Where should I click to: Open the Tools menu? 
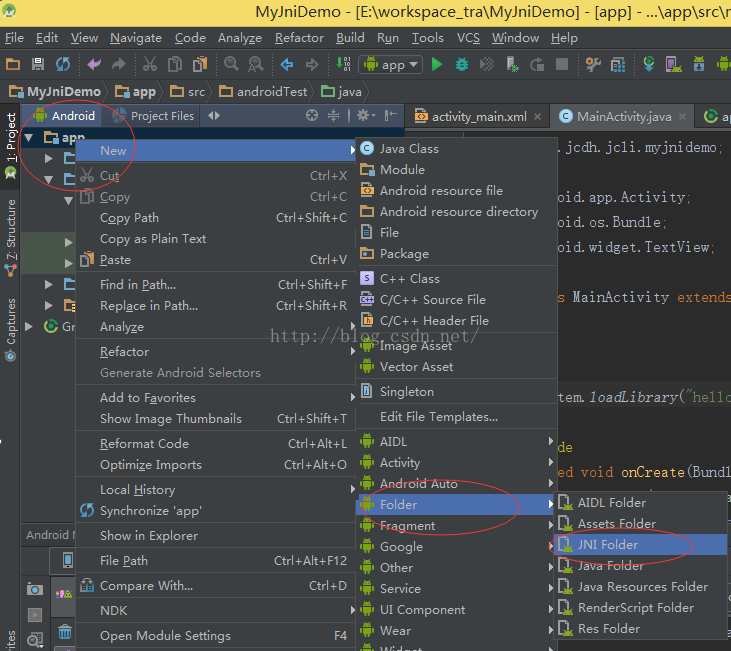[428, 38]
